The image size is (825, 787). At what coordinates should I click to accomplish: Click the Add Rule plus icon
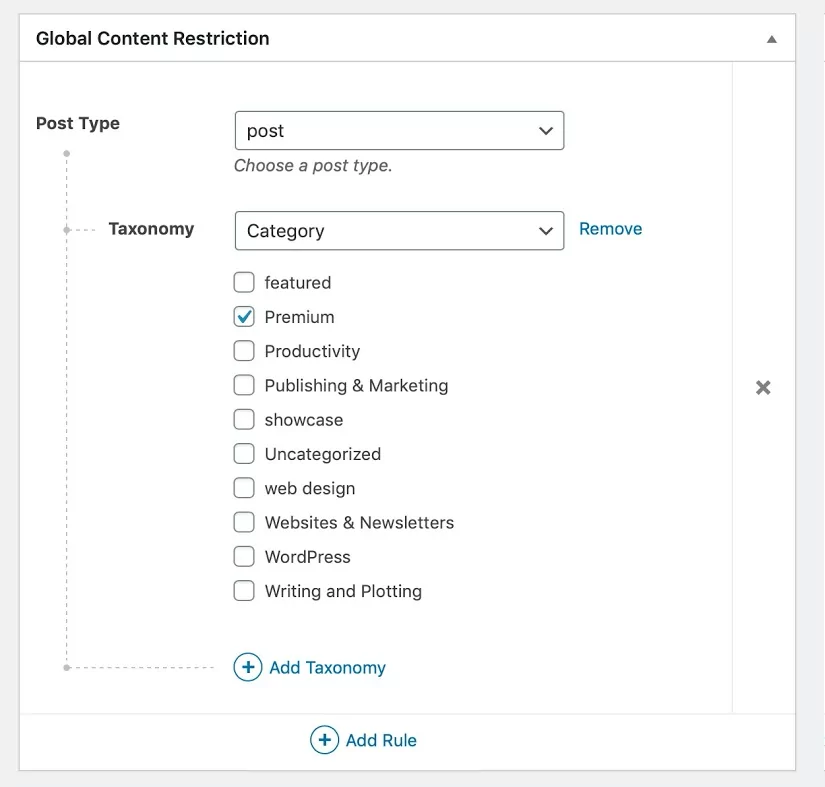point(325,740)
